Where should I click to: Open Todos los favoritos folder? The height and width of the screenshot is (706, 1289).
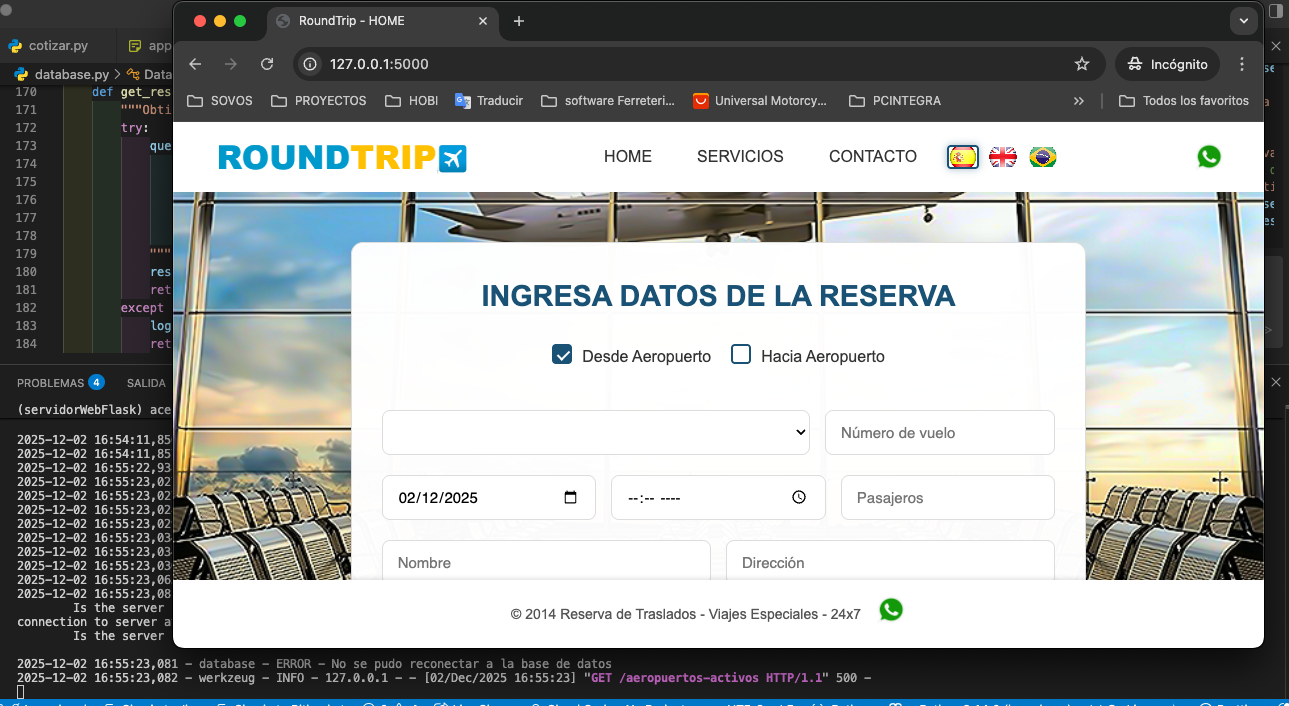click(1184, 101)
